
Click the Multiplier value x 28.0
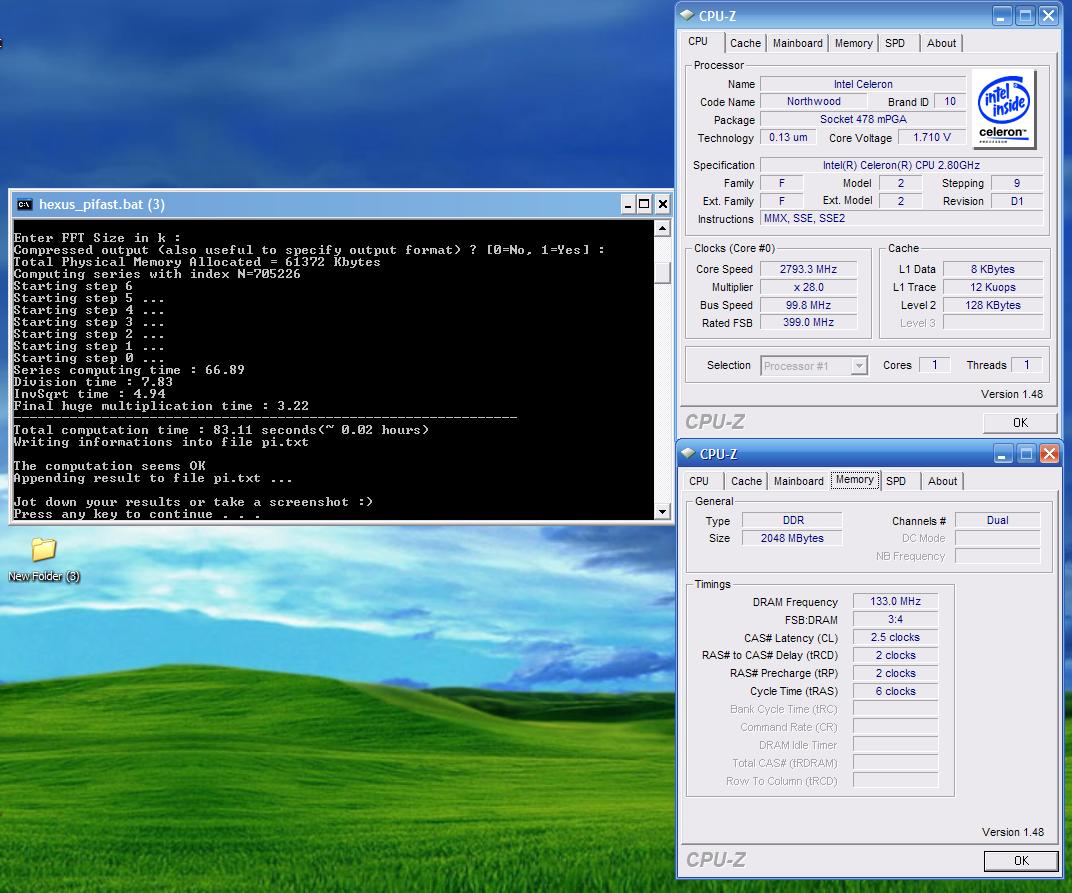(x=808, y=287)
